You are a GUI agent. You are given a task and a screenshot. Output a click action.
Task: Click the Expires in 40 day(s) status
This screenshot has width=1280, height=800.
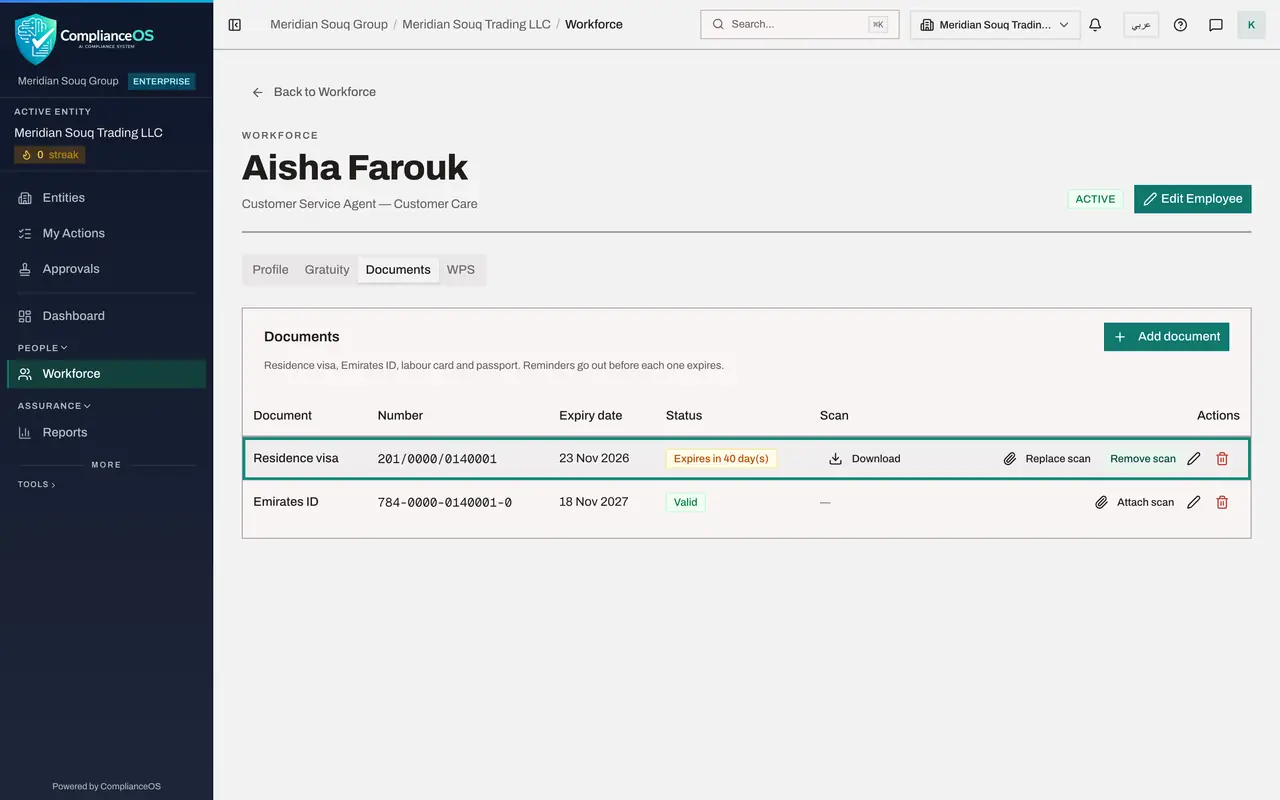[x=721, y=459]
